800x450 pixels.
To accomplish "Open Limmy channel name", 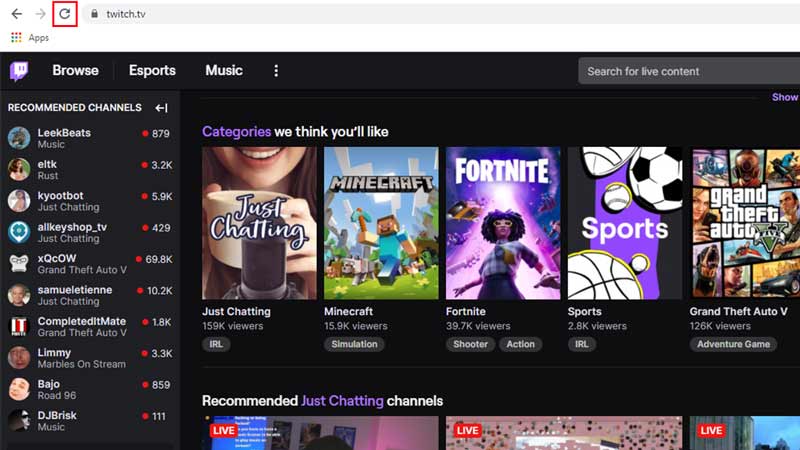I will click(x=54, y=353).
